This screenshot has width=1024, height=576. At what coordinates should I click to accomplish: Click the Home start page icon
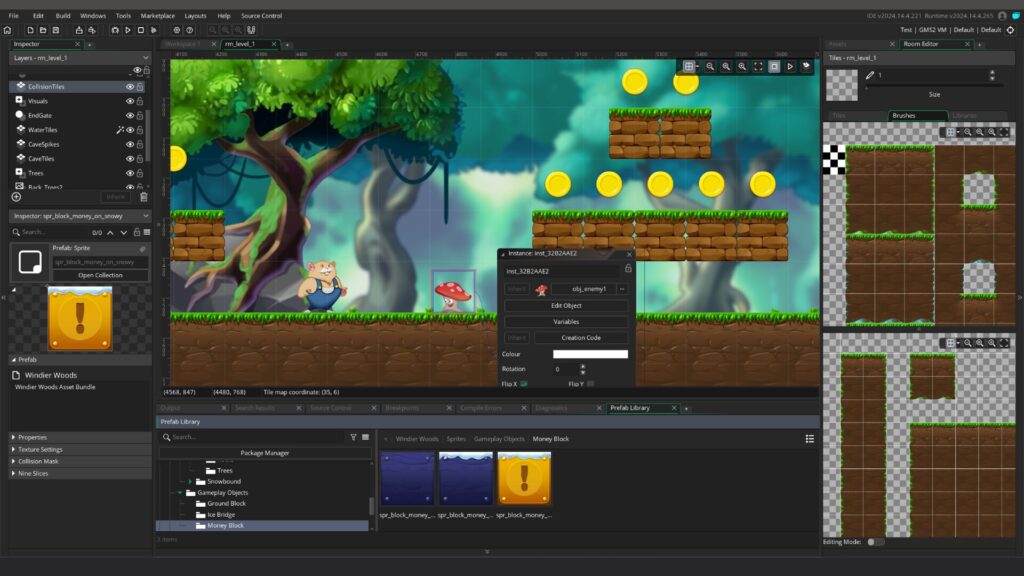(x=8, y=30)
